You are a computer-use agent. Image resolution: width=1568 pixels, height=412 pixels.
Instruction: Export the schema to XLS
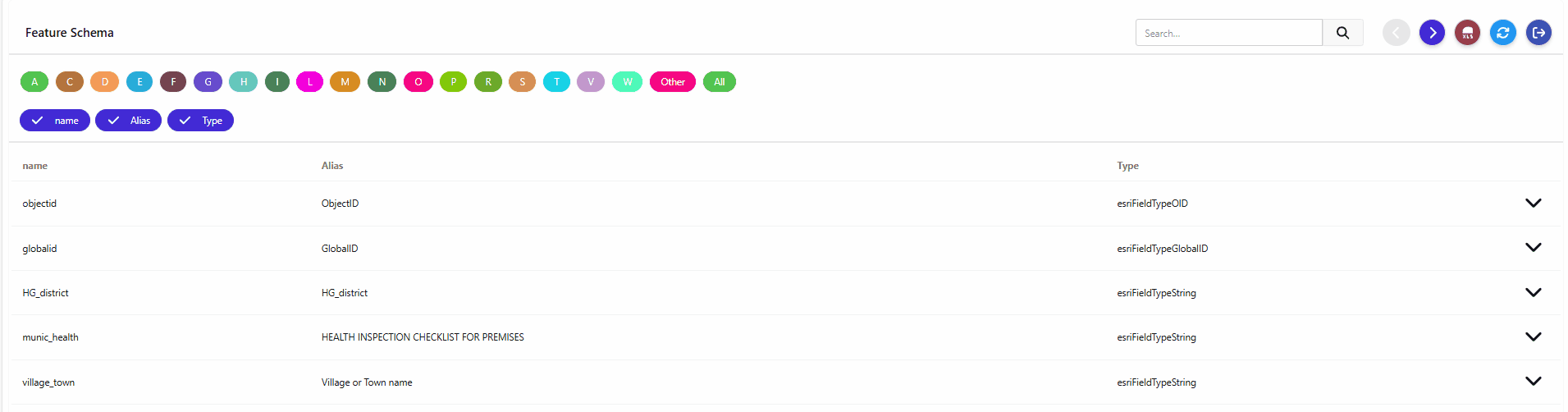pyautogui.click(x=1467, y=33)
